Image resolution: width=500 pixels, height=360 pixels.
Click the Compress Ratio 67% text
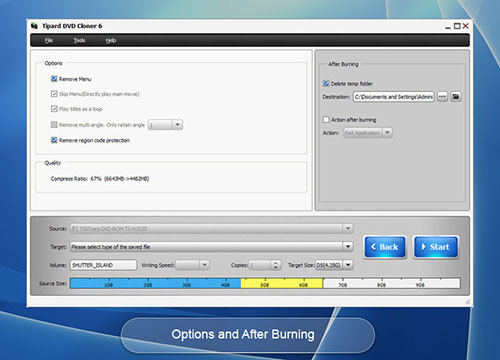click(x=100, y=179)
